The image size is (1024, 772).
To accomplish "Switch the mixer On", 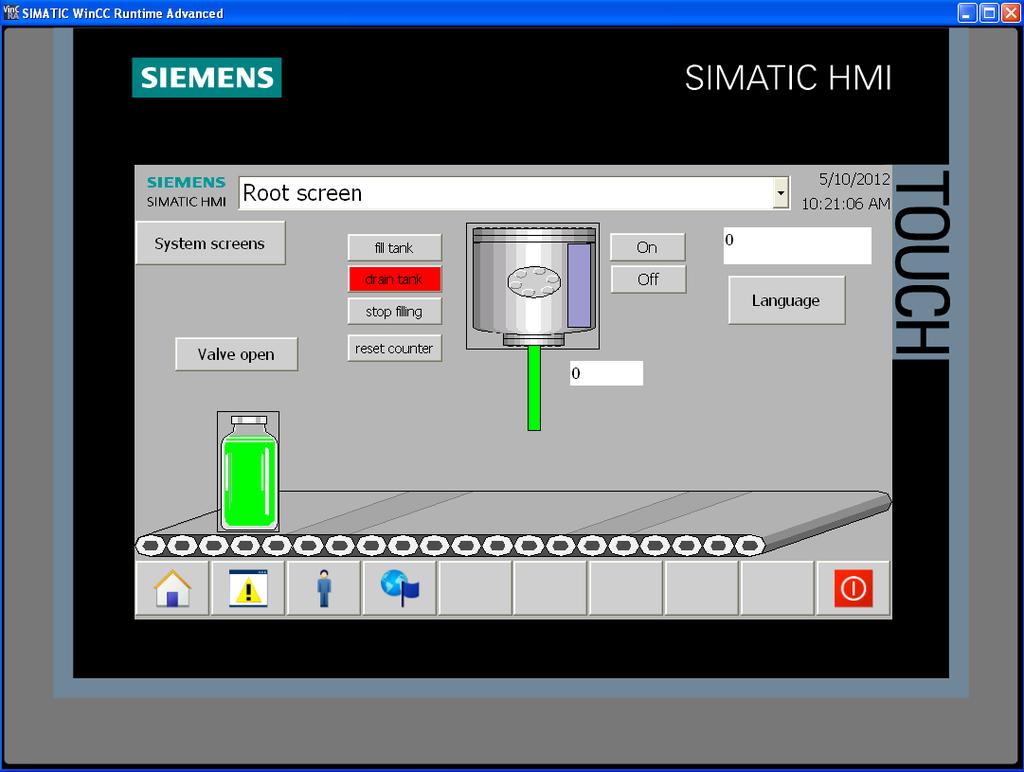I will click(x=648, y=247).
